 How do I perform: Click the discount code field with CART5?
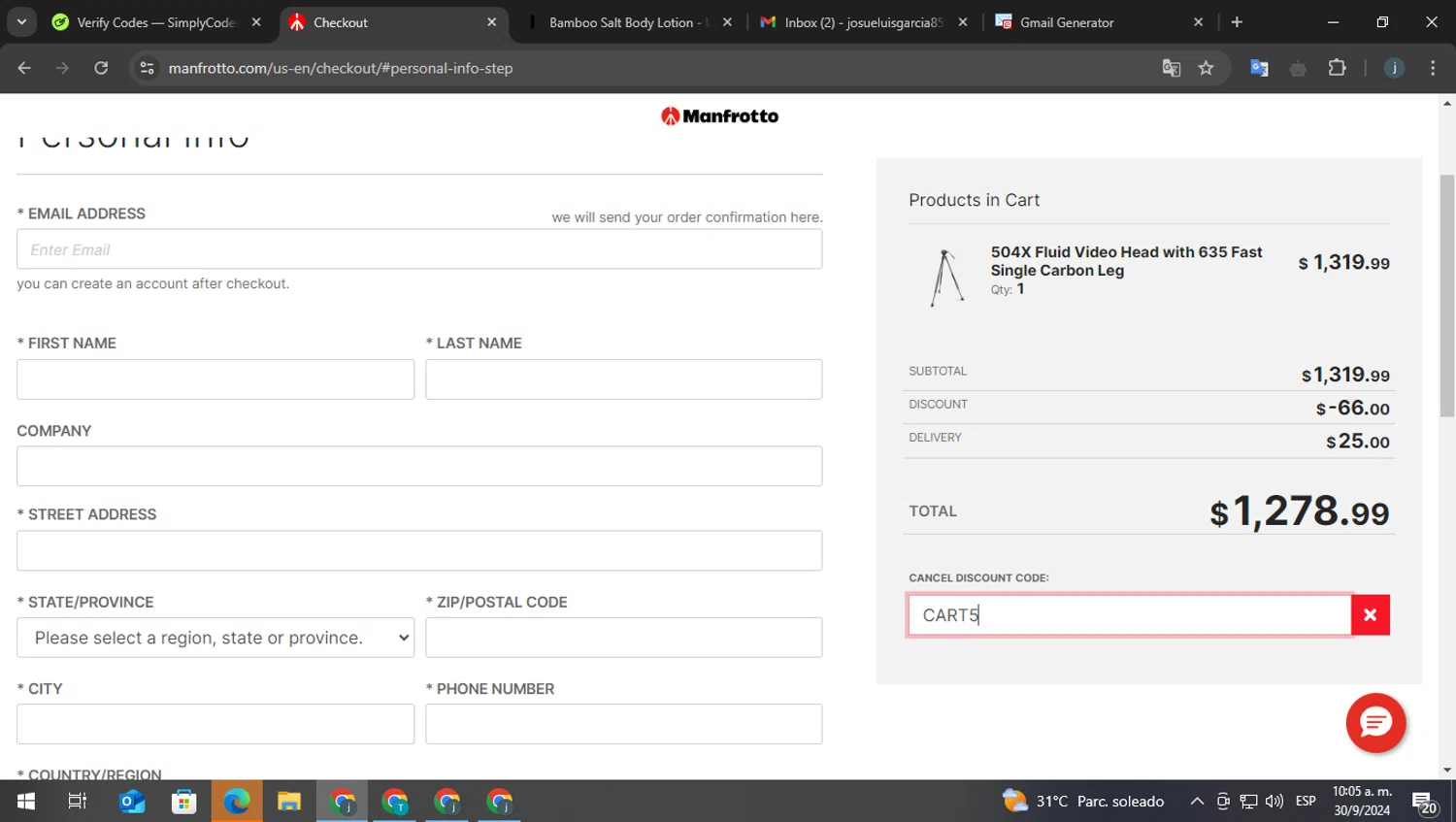click(1130, 615)
